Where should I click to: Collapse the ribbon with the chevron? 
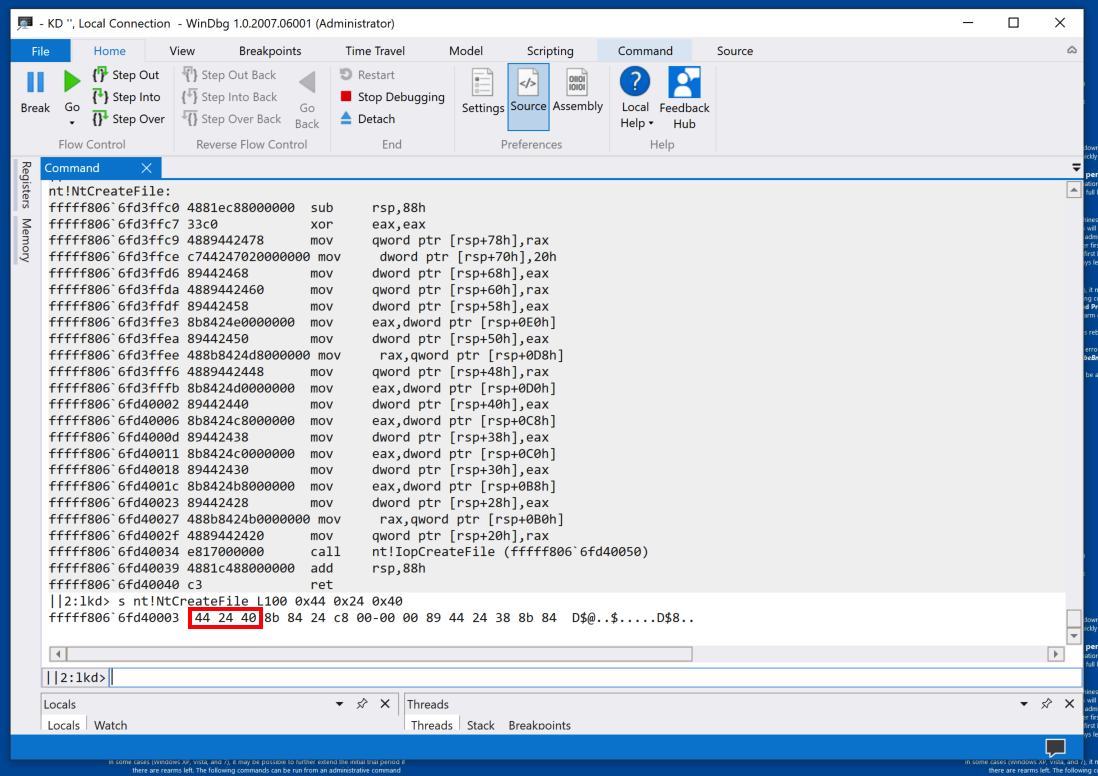(x=1072, y=50)
